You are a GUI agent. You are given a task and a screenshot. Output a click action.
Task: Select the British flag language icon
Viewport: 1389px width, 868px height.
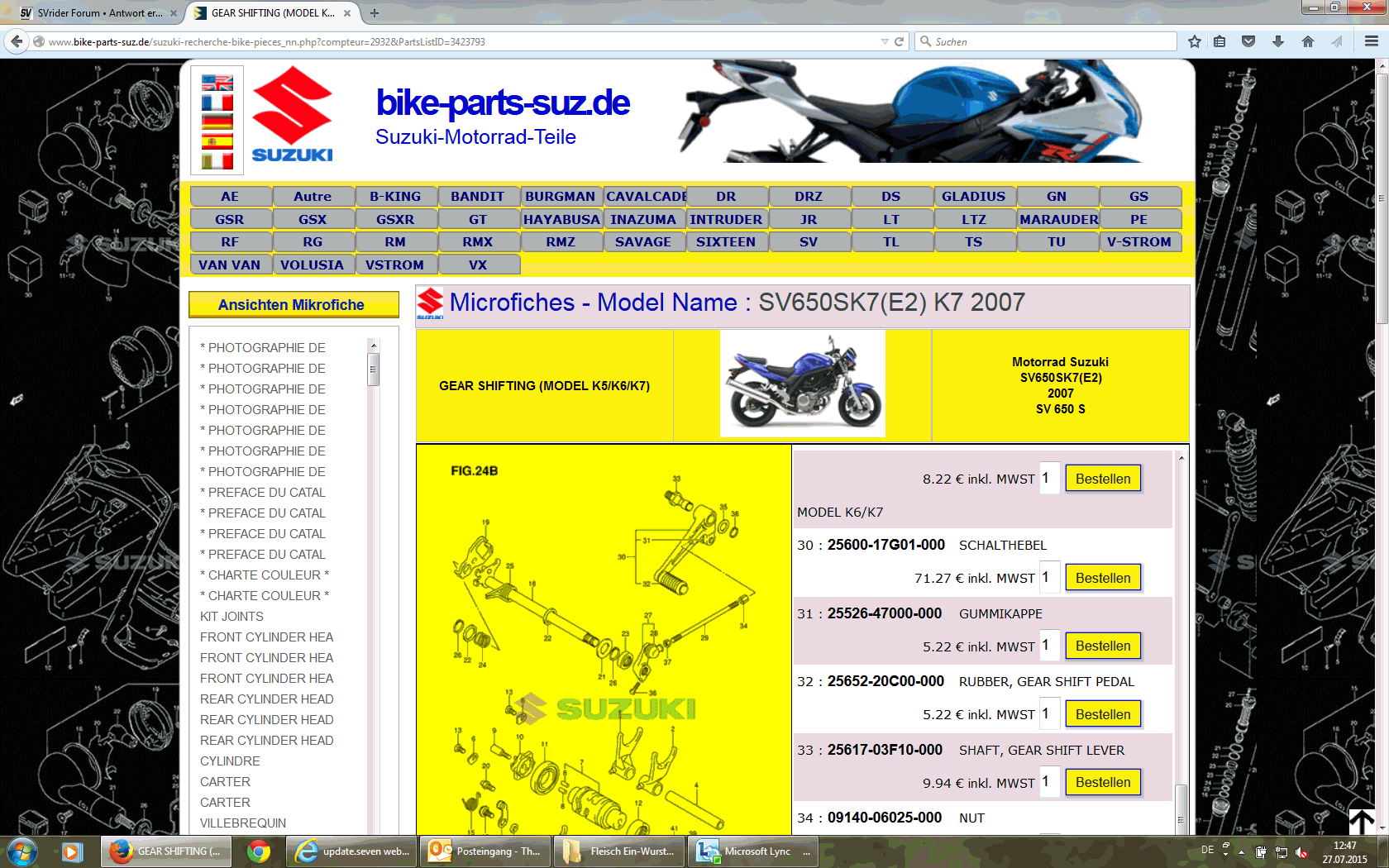tap(217, 83)
